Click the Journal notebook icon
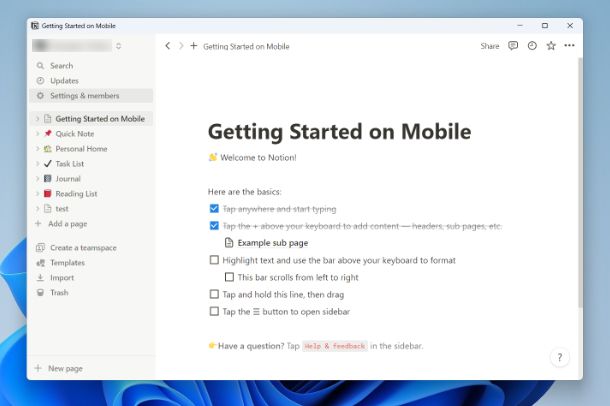 [x=47, y=178]
